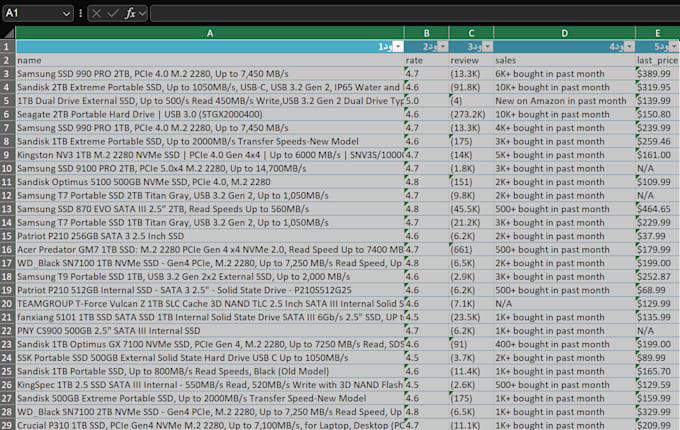This screenshot has height=430, width=680.
Task: Click the 'name' header cell
Action: click(x=210, y=60)
